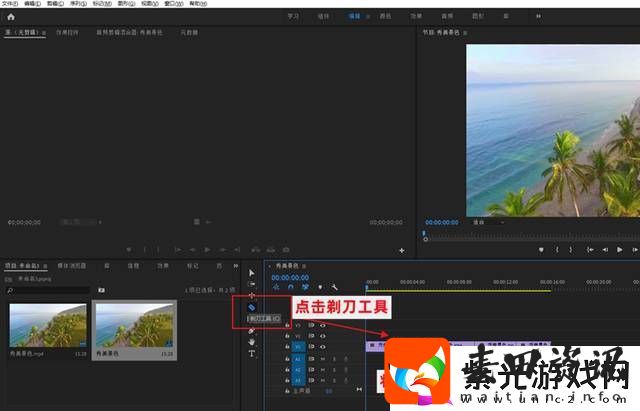640x411 pixels.
Task: Select the Type tool
Action: pos(252,353)
